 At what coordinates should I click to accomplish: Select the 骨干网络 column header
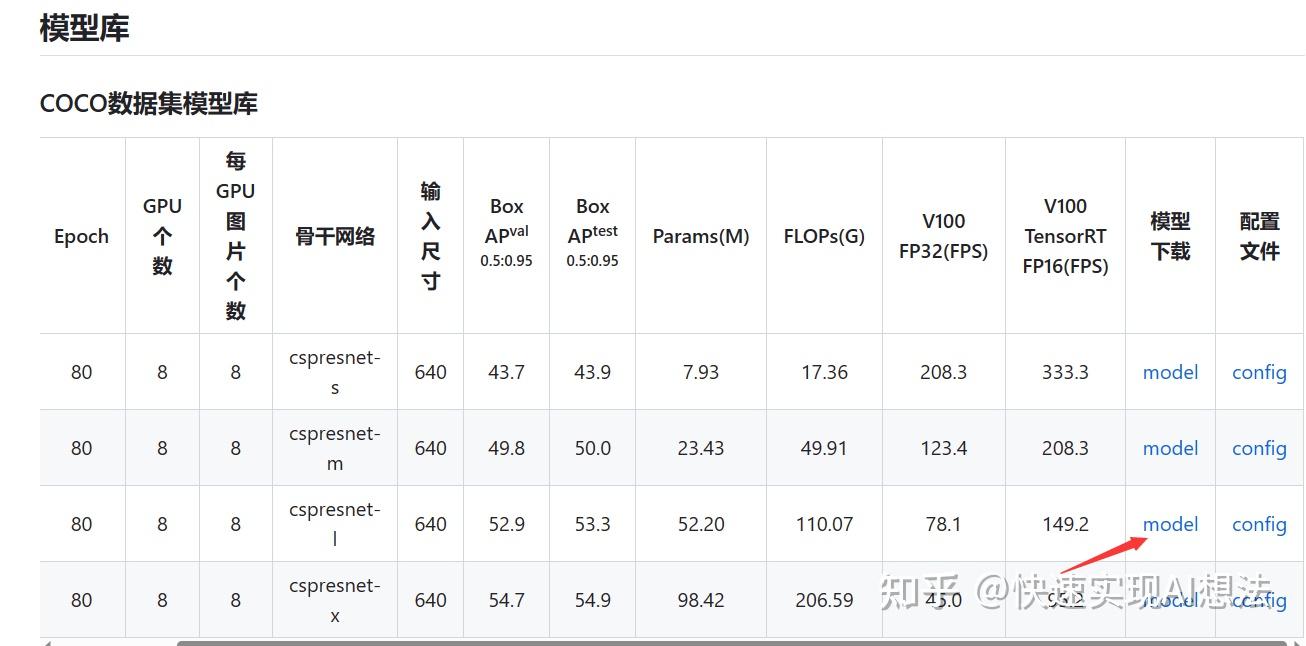pyautogui.click(x=335, y=236)
